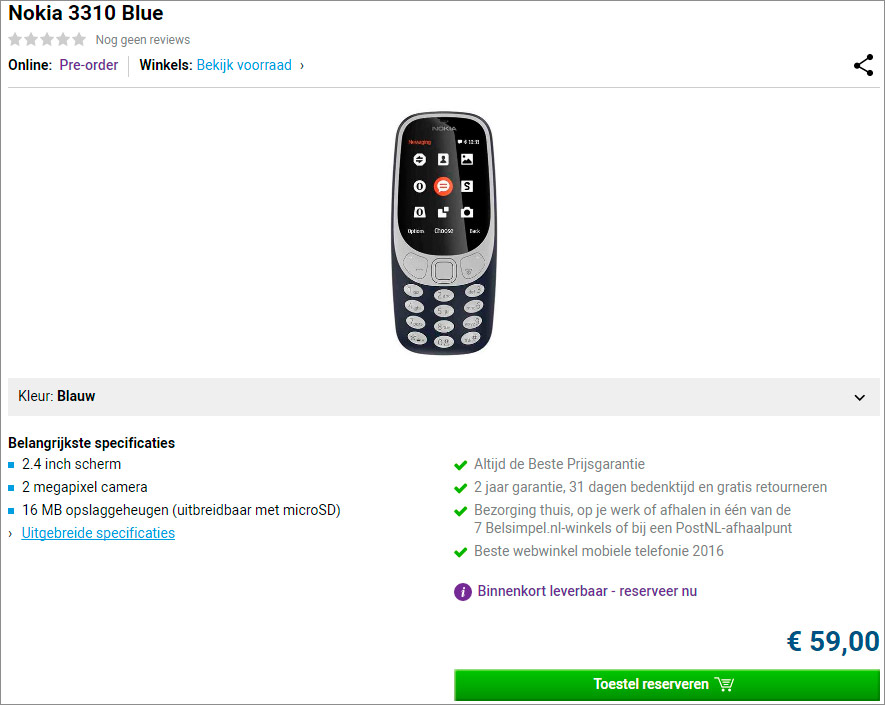Image resolution: width=885 pixels, height=705 pixels.
Task: Click the Nokia 3310 phone image
Action: tap(444, 233)
